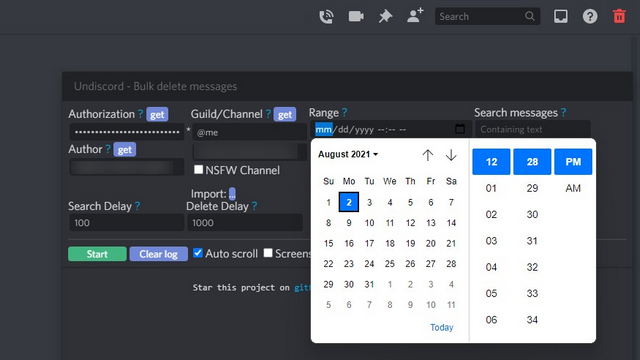Click the Authorization password field
The height and width of the screenshot is (360, 640).
point(127,132)
